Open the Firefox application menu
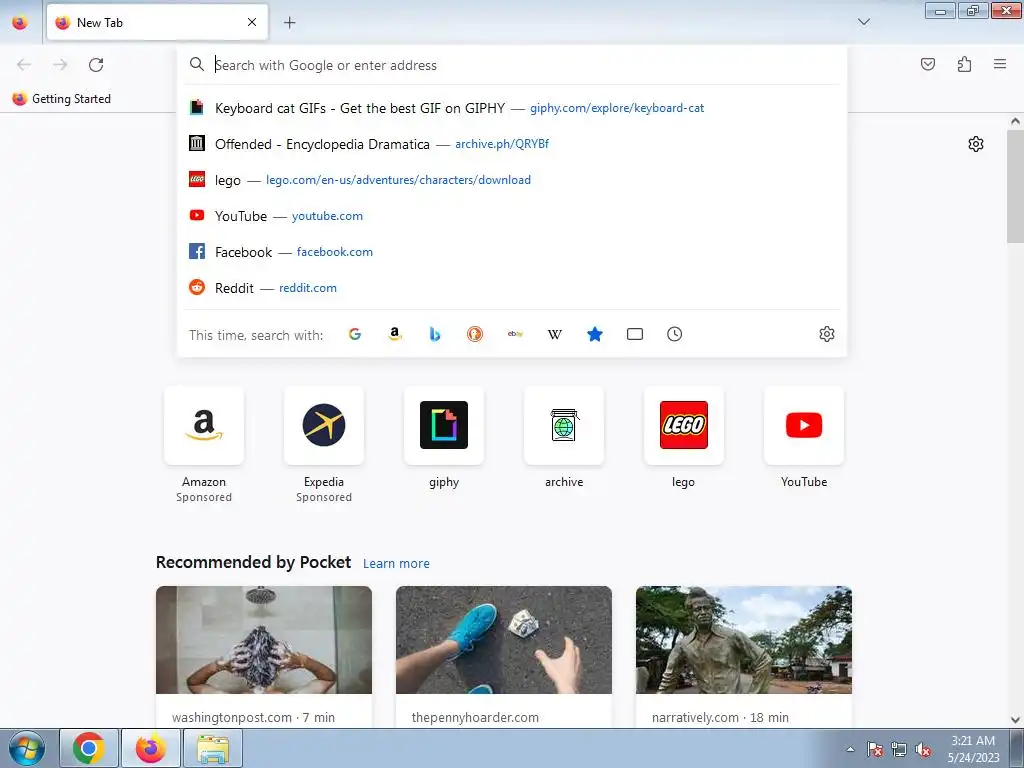The height and width of the screenshot is (768, 1024). [1000, 64]
